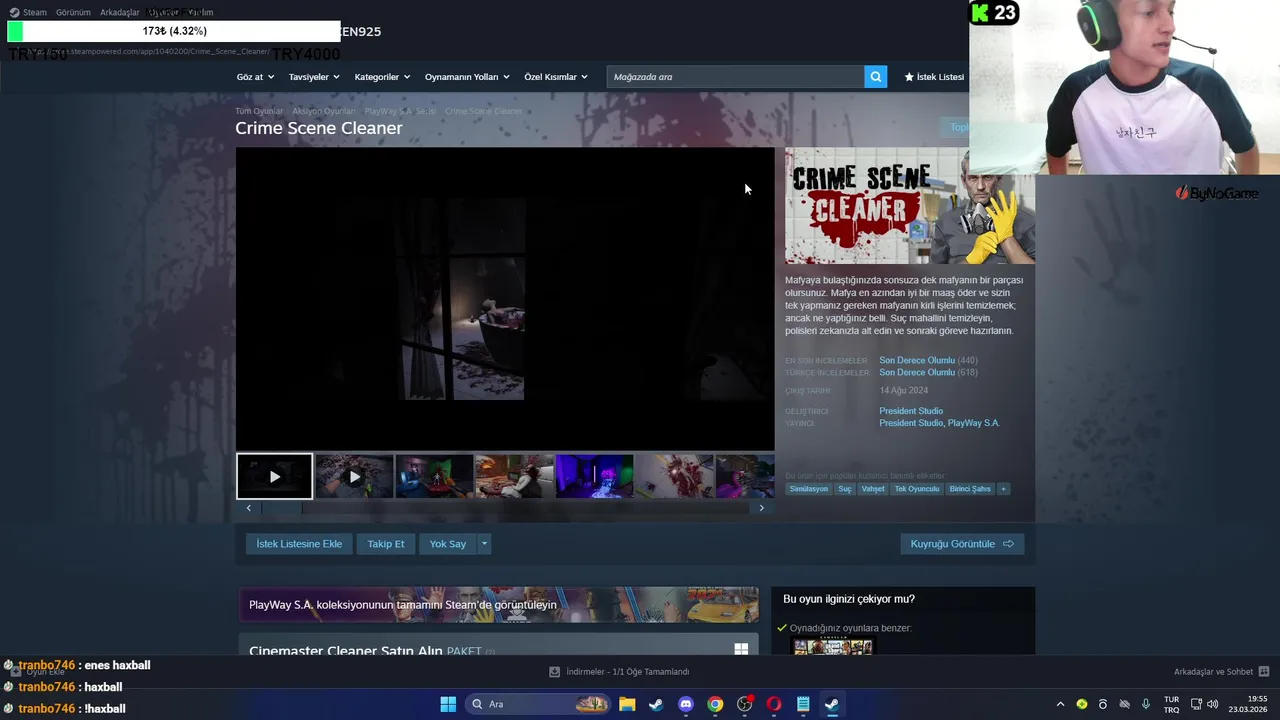
Task: Play the second trailer video thumbnail
Action: [x=354, y=477]
